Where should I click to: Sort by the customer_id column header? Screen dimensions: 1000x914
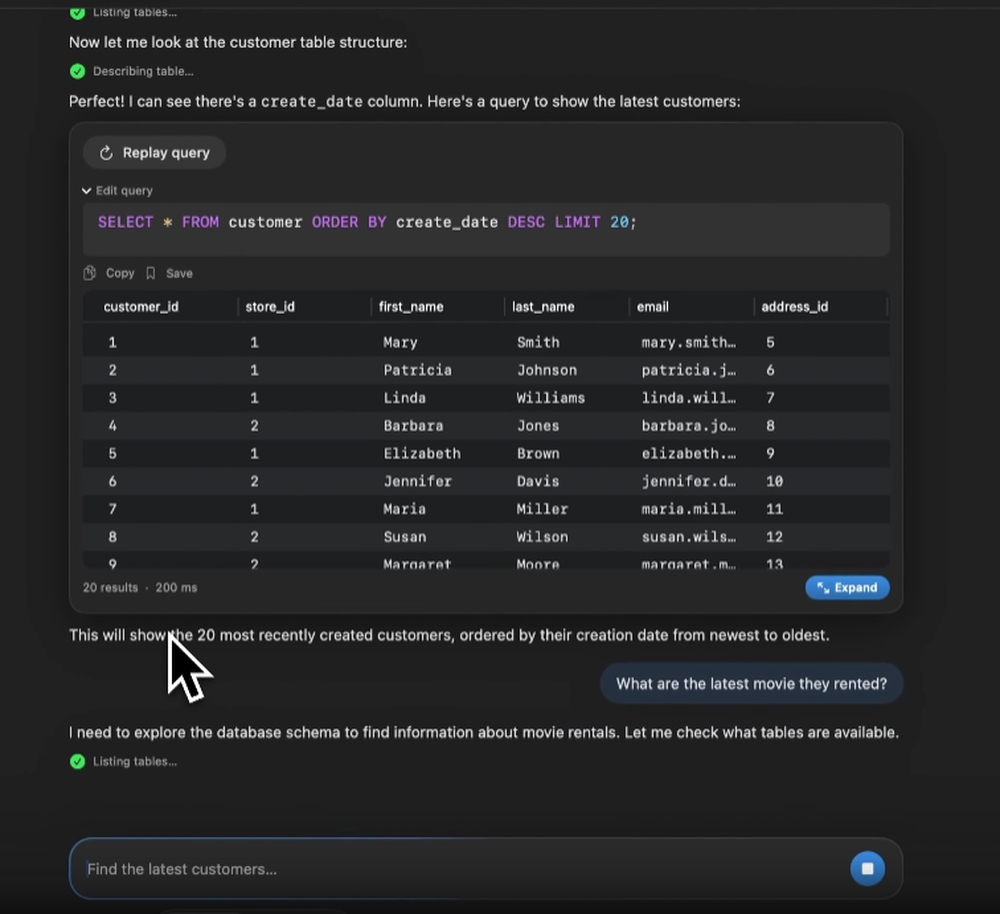tap(141, 307)
